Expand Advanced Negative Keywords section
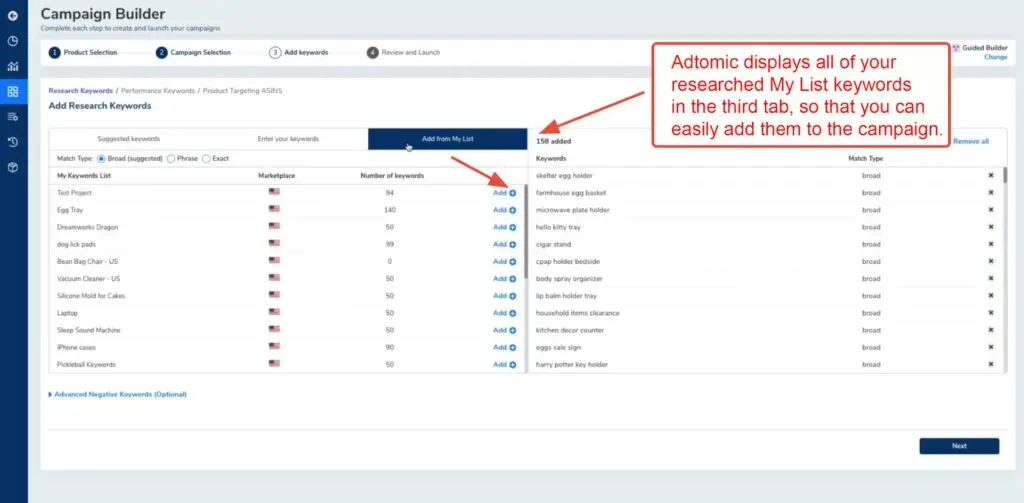 click(x=120, y=394)
